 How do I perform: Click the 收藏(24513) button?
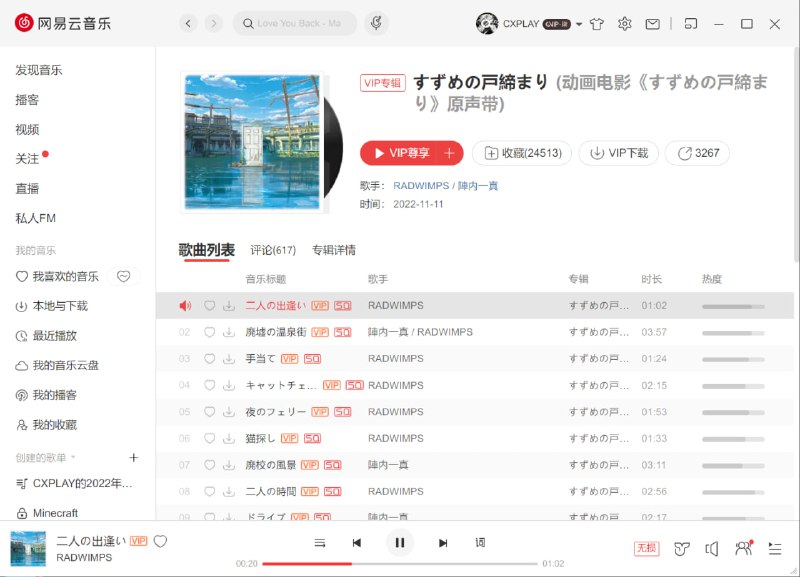(523, 152)
